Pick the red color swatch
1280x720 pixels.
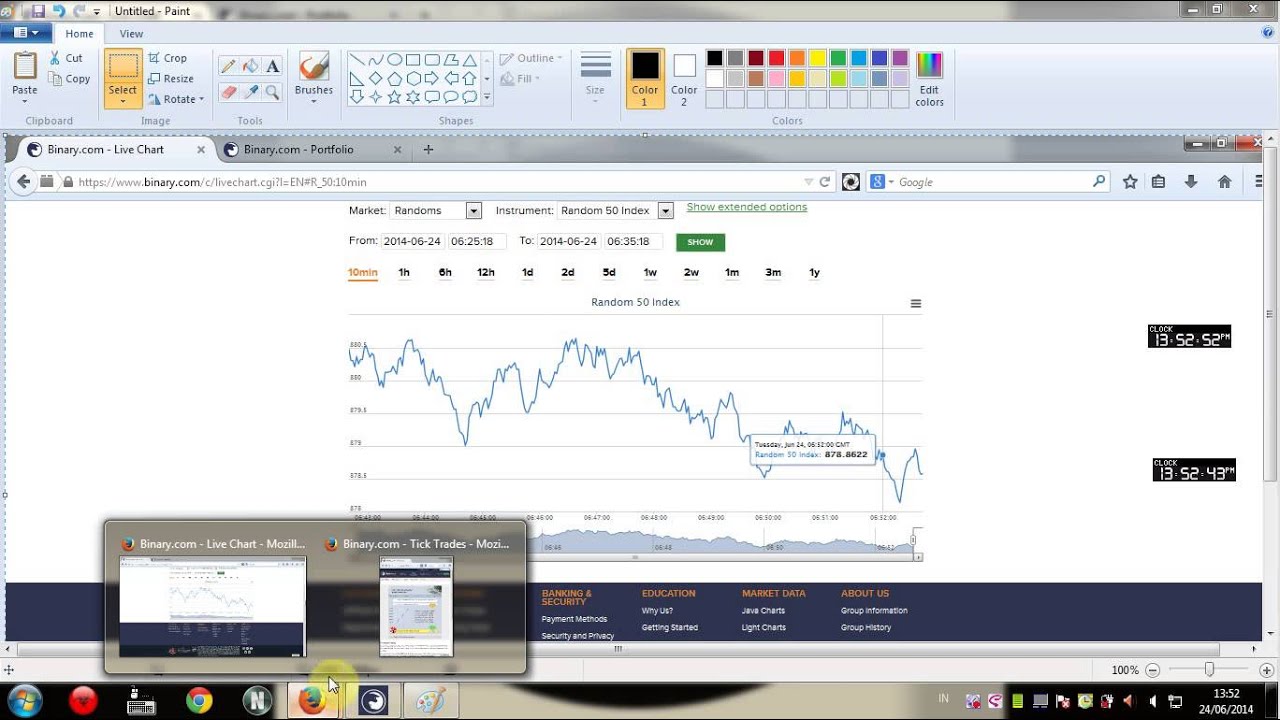pyautogui.click(x=776, y=58)
